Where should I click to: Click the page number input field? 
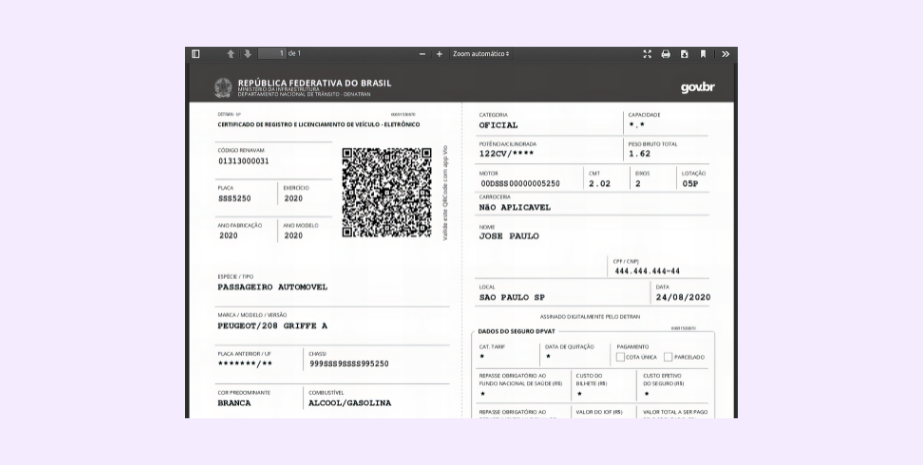point(273,54)
